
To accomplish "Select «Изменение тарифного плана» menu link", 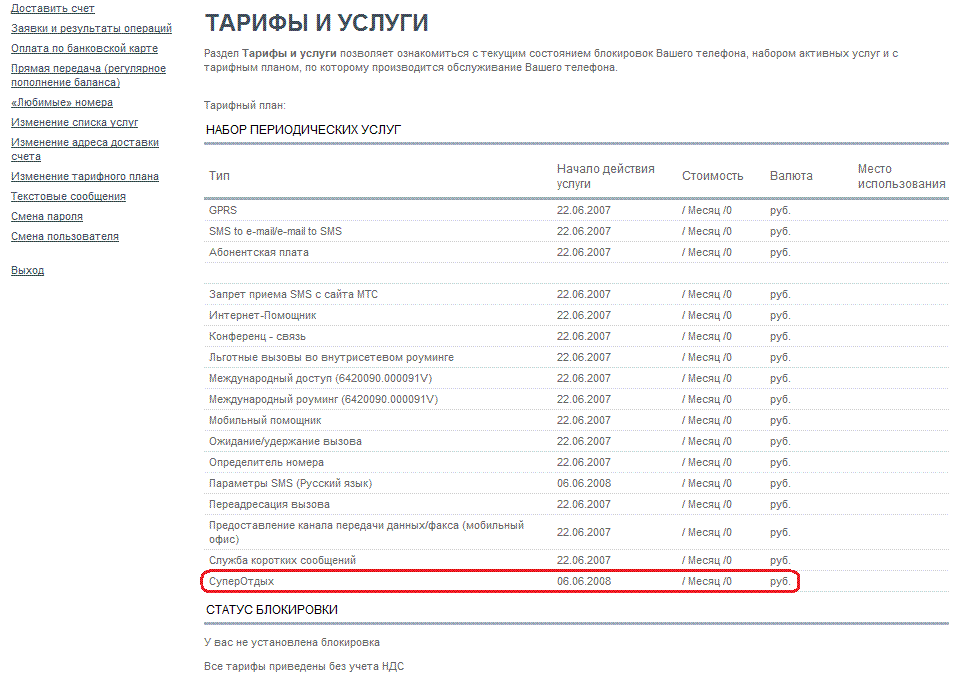I will (x=84, y=176).
